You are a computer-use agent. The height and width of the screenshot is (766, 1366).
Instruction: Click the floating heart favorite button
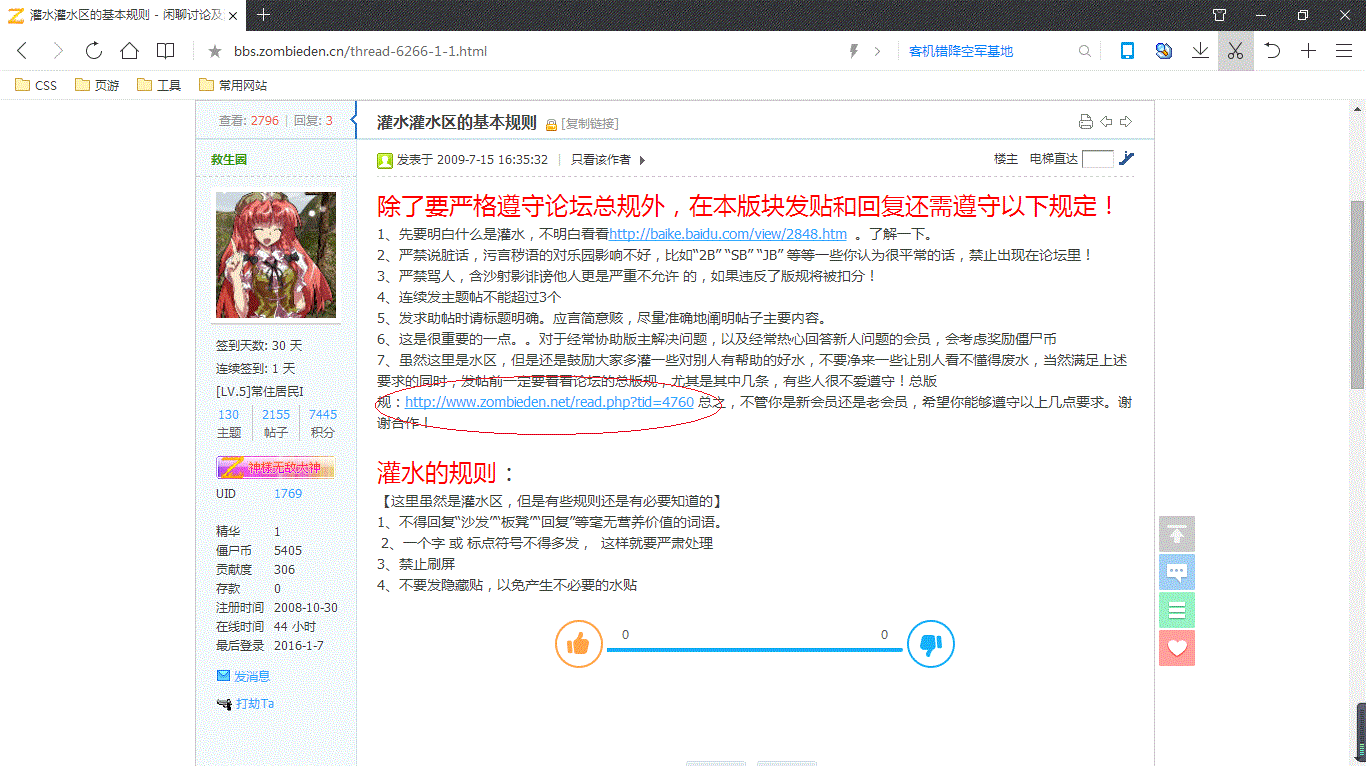pos(1177,648)
